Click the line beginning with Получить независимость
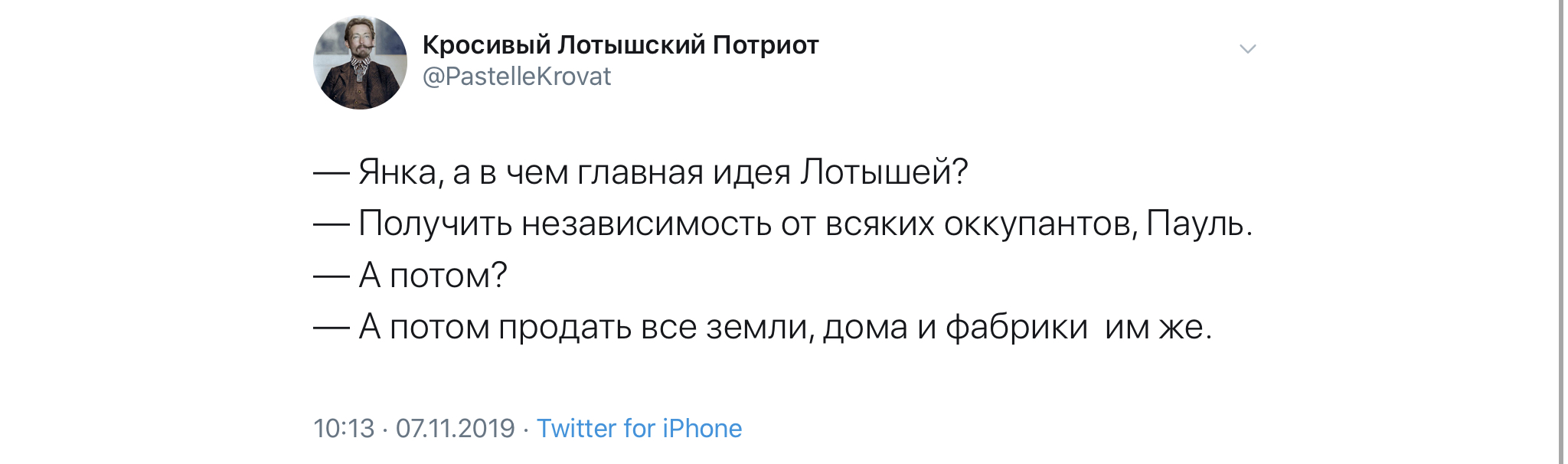This screenshot has height=464, width=1568. [x=782, y=224]
